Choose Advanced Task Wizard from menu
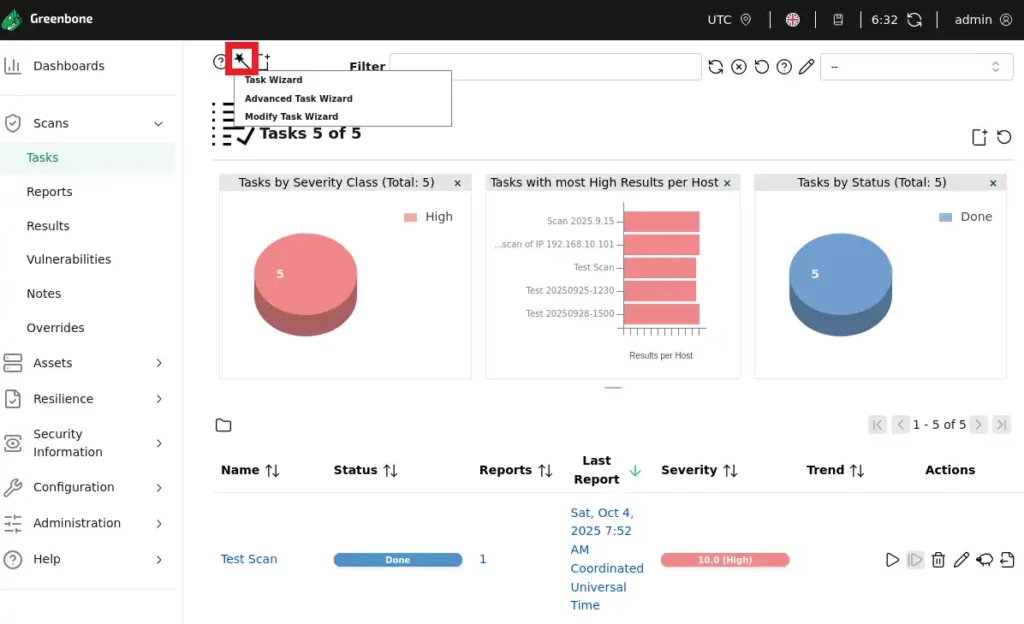 (x=298, y=98)
